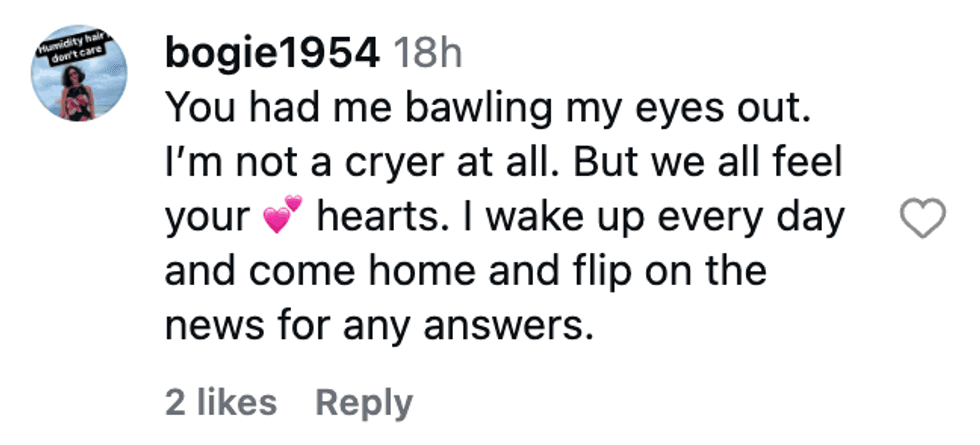Image resolution: width=980 pixels, height=445 pixels.
Task: Click the bogie1954 username
Action: [271, 54]
